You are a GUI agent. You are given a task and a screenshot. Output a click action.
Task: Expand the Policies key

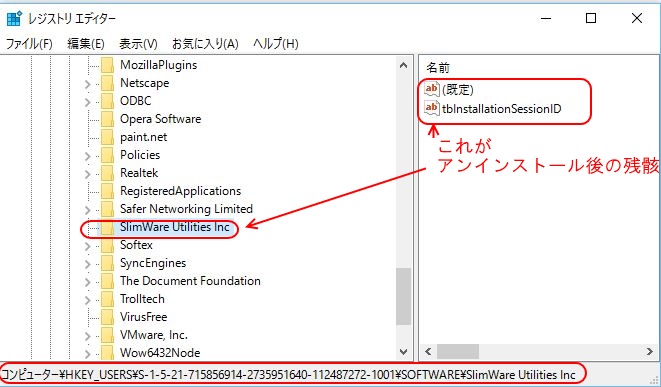(88, 156)
